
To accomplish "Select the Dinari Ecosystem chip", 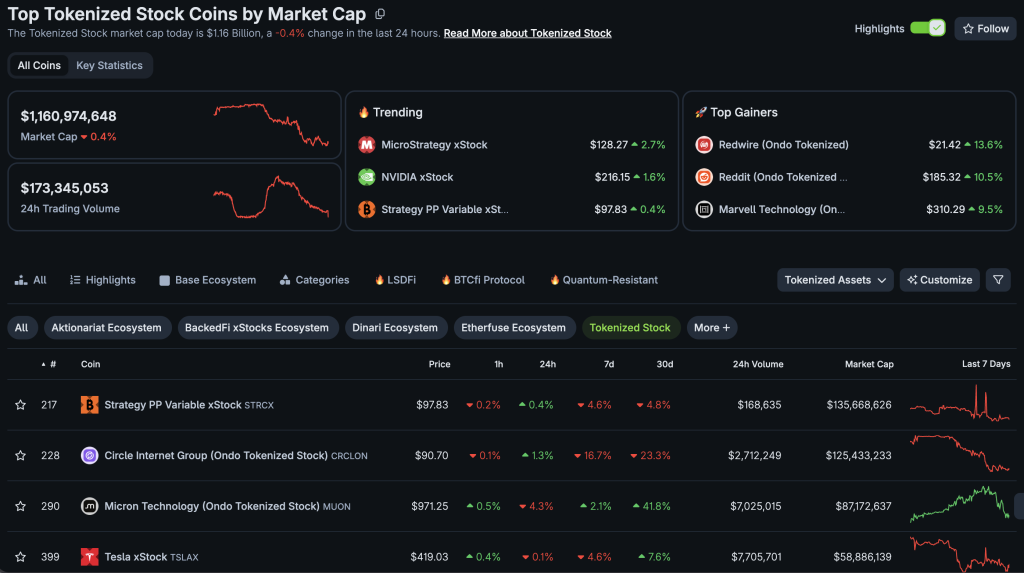I will (x=395, y=328).
